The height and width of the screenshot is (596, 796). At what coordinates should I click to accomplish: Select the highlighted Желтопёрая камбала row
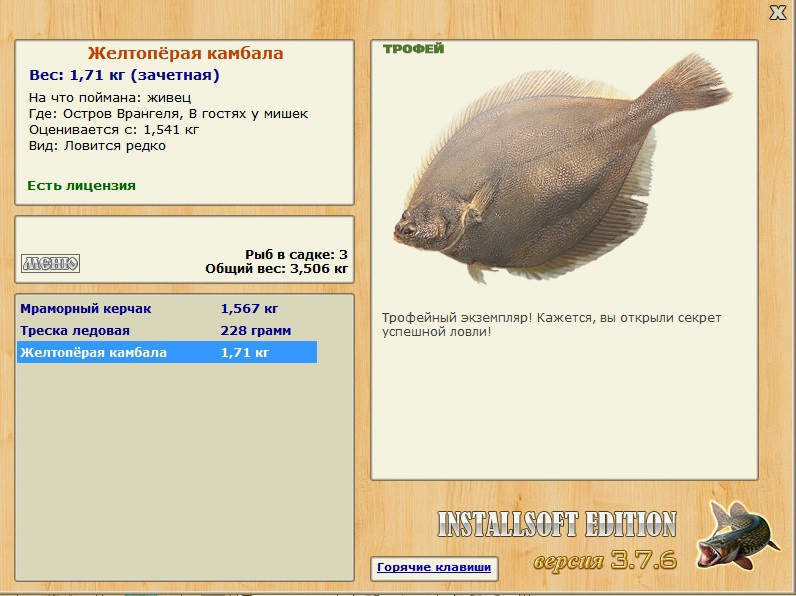pos(167,352)
